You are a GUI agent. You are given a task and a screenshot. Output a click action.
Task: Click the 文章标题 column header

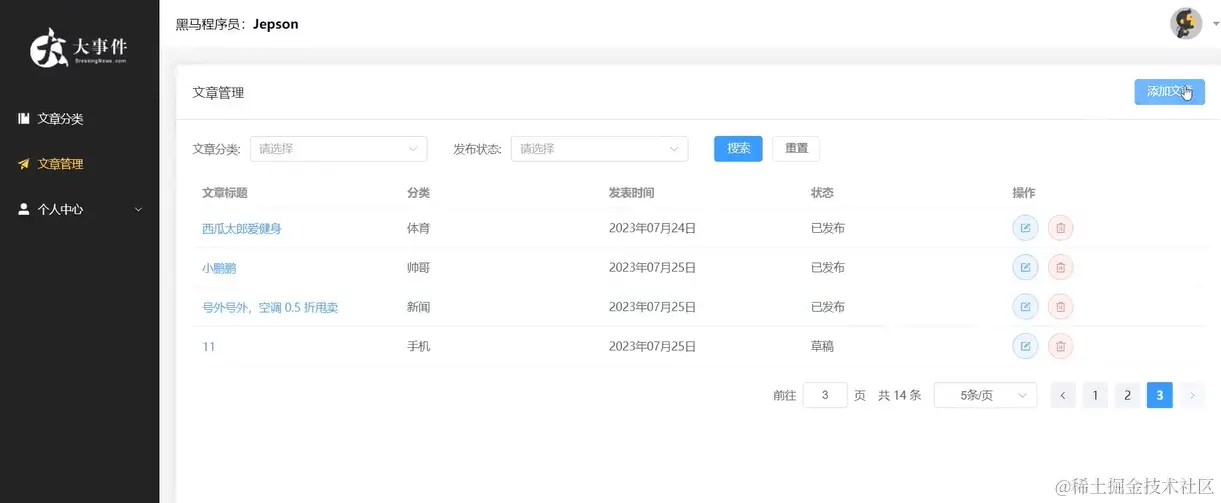[225, 193]
